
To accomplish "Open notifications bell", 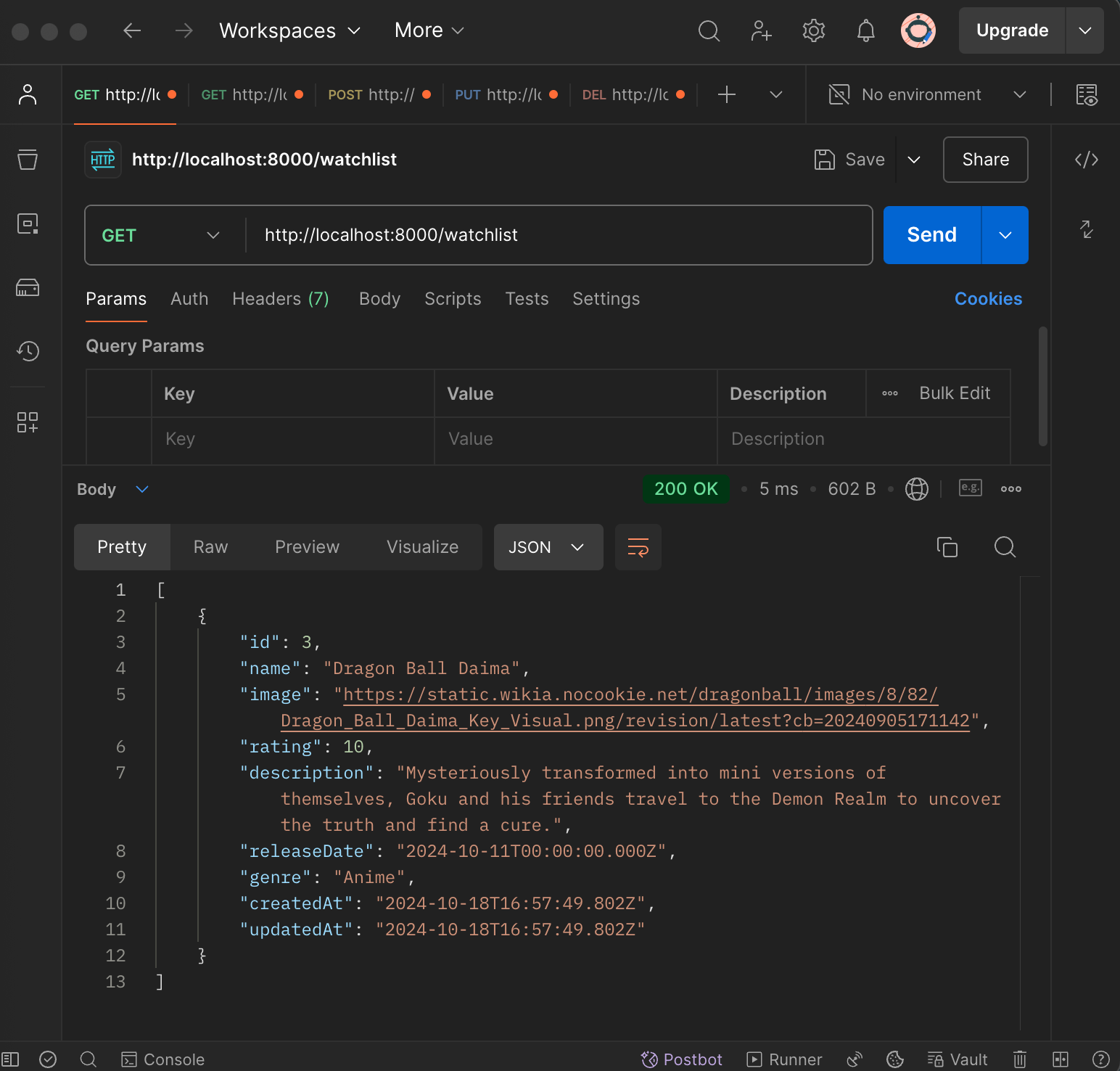I will pos(865,30).
